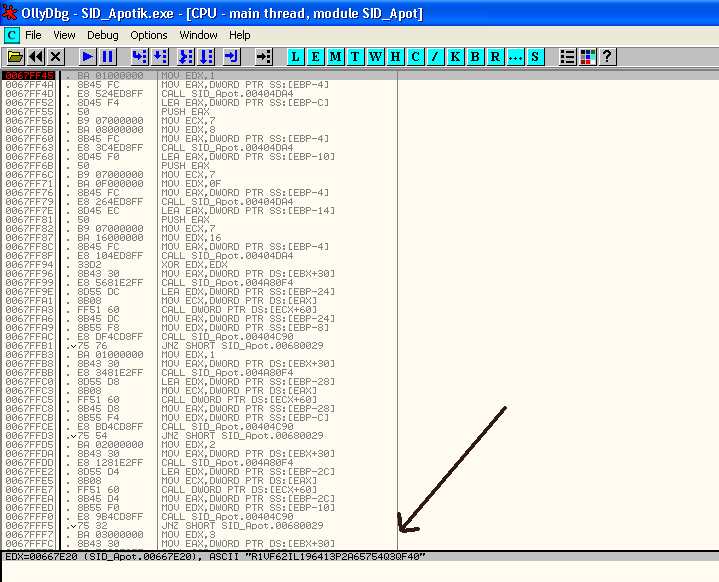The height and width of the screenshot is (582, 719).
Task: Select XOR EDX,EDX instruction
Action: pos(194,265)
